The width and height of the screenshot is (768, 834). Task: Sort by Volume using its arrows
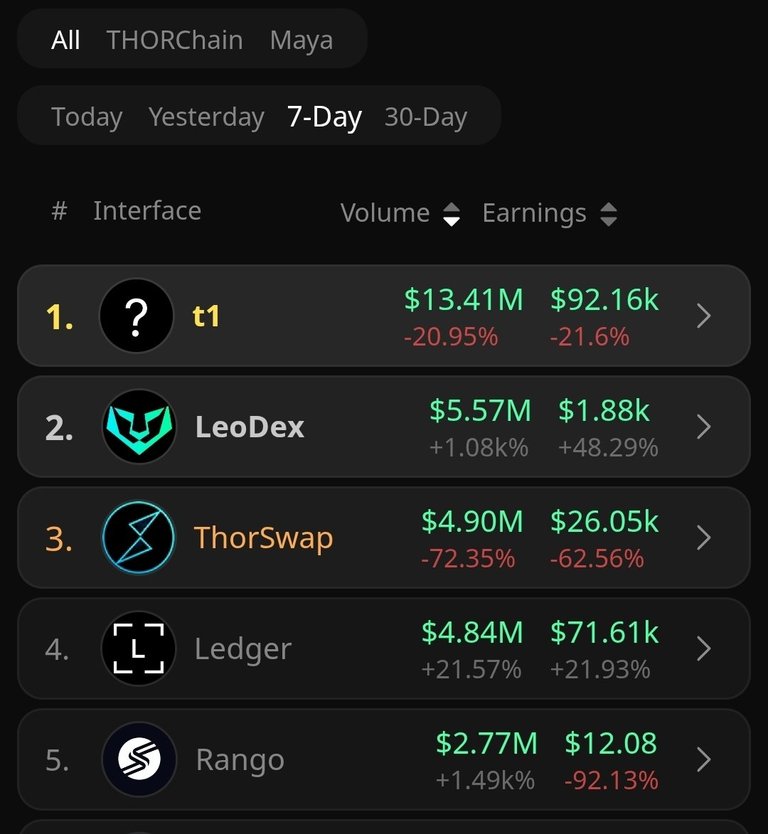[452, 214]
